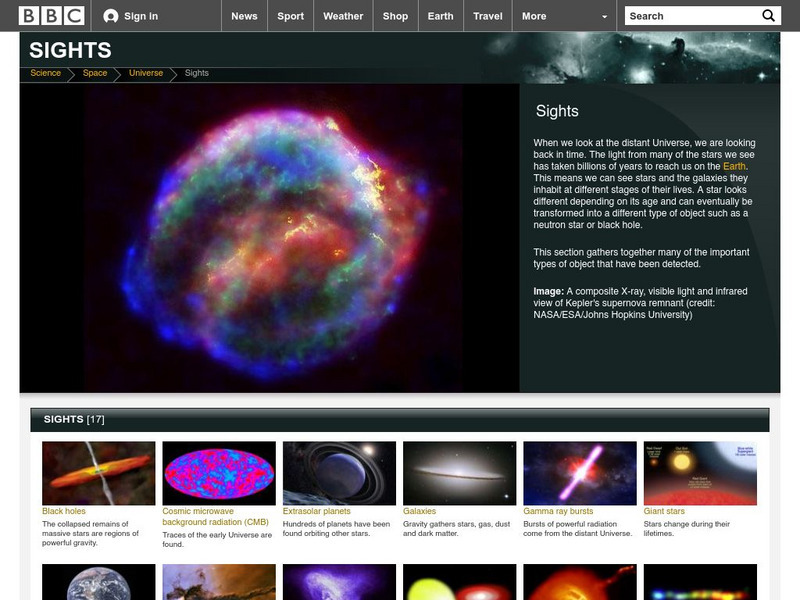Click the Gamma ray bursts title link
Image resolution: width=800 pixels, height=600 pixels.
[x=558, y=511]
